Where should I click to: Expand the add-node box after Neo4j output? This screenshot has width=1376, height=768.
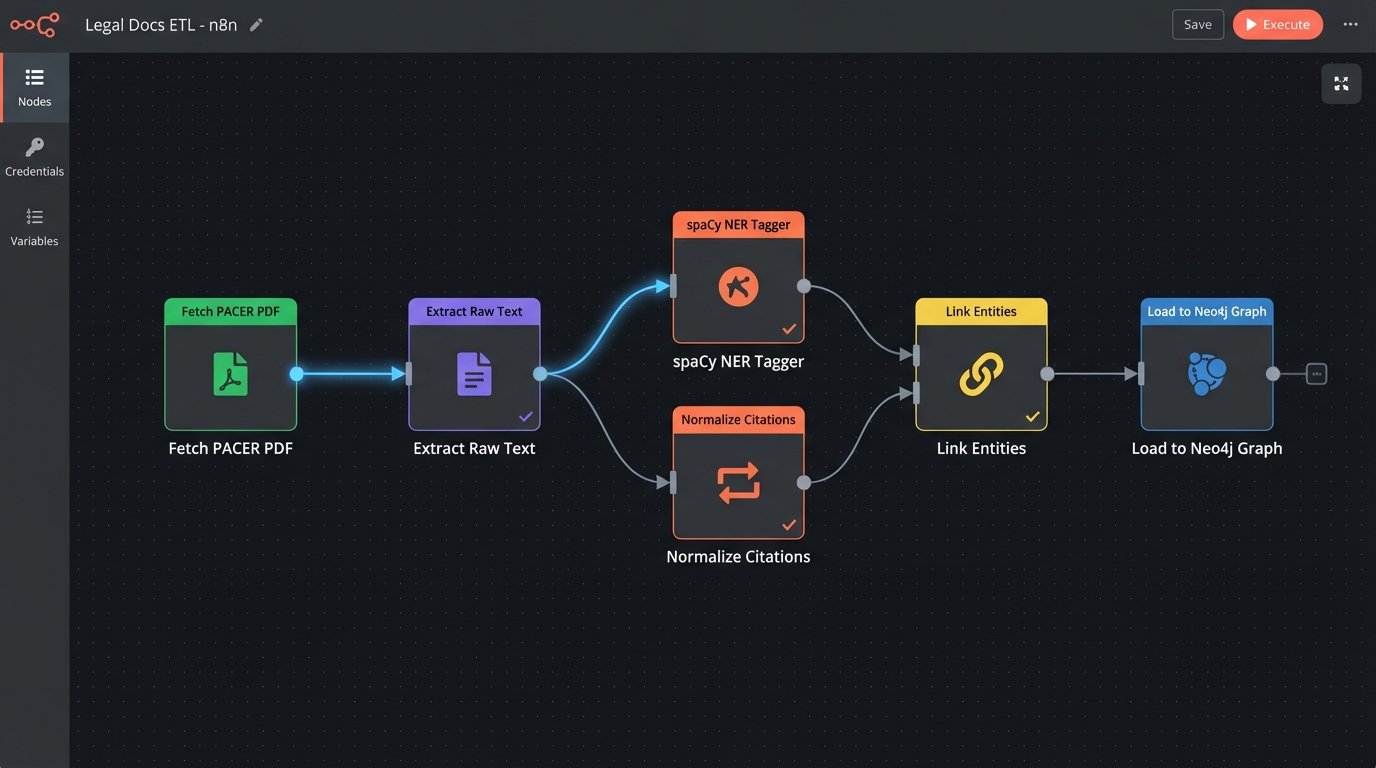(x=1317, y=374)
